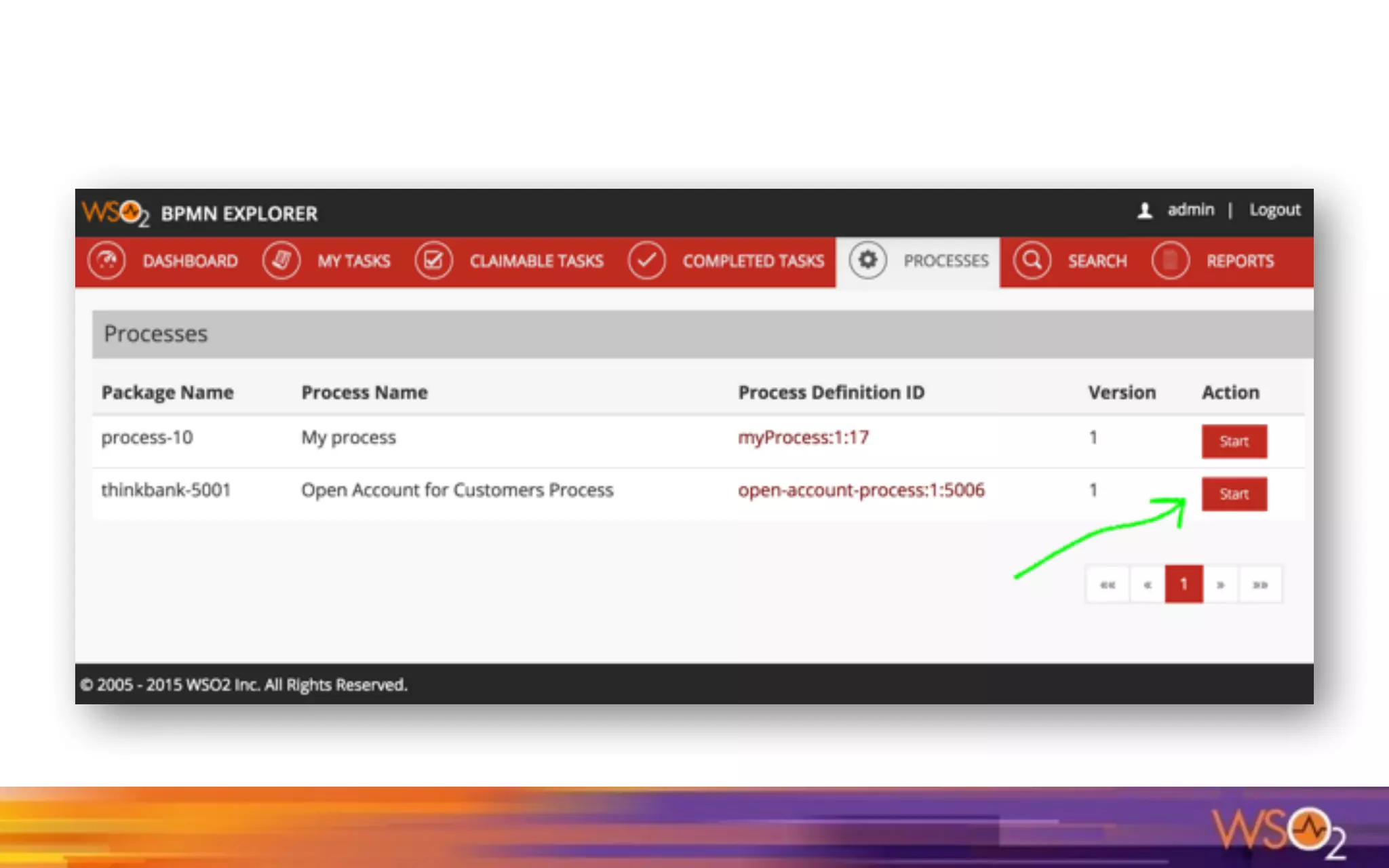Click the Logout link

(1274, 210)
